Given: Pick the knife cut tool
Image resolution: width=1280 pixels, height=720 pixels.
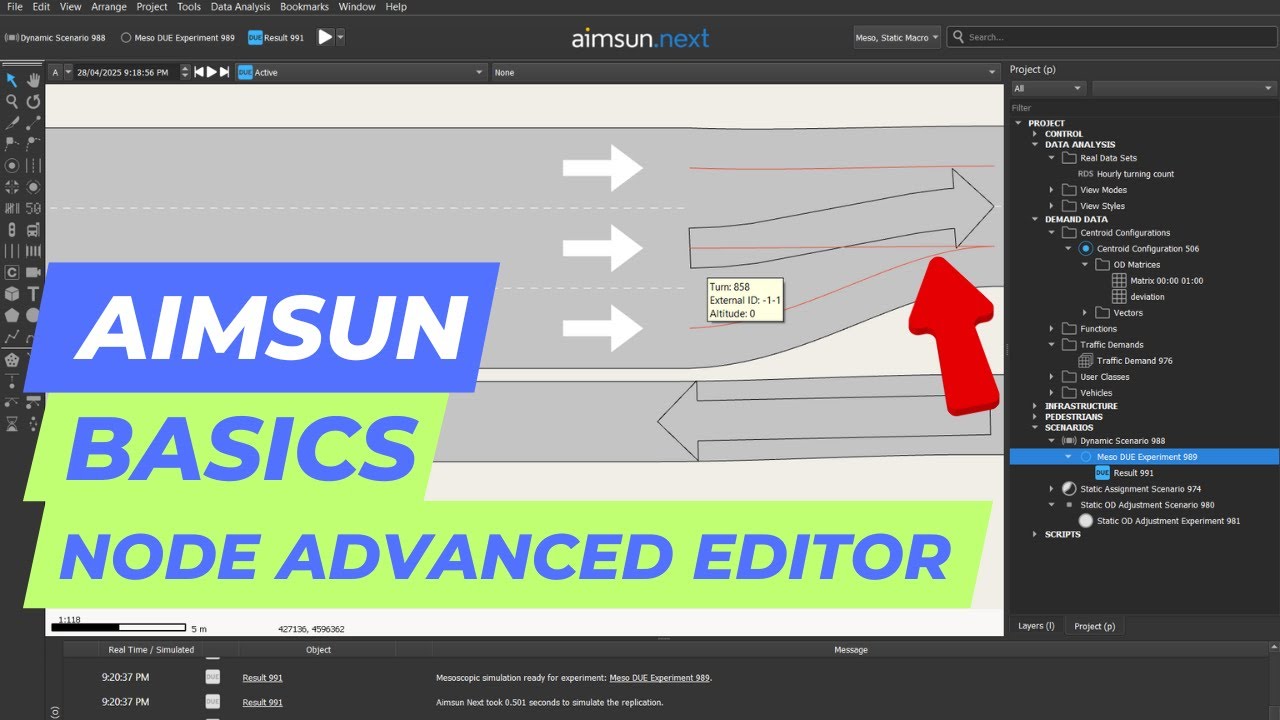Looking at the screenshot, I should [x=12, y=123].
